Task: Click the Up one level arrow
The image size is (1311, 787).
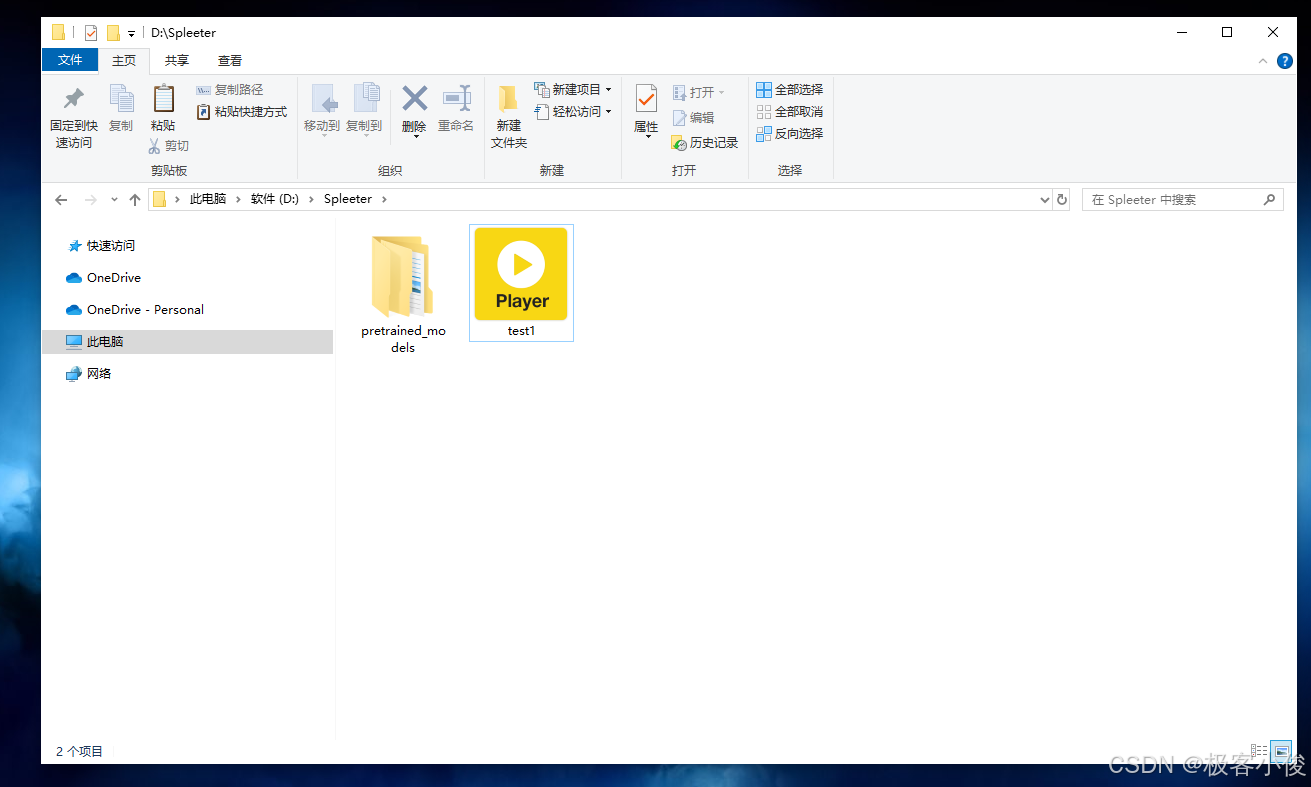Action: click(x=135, y=200)
